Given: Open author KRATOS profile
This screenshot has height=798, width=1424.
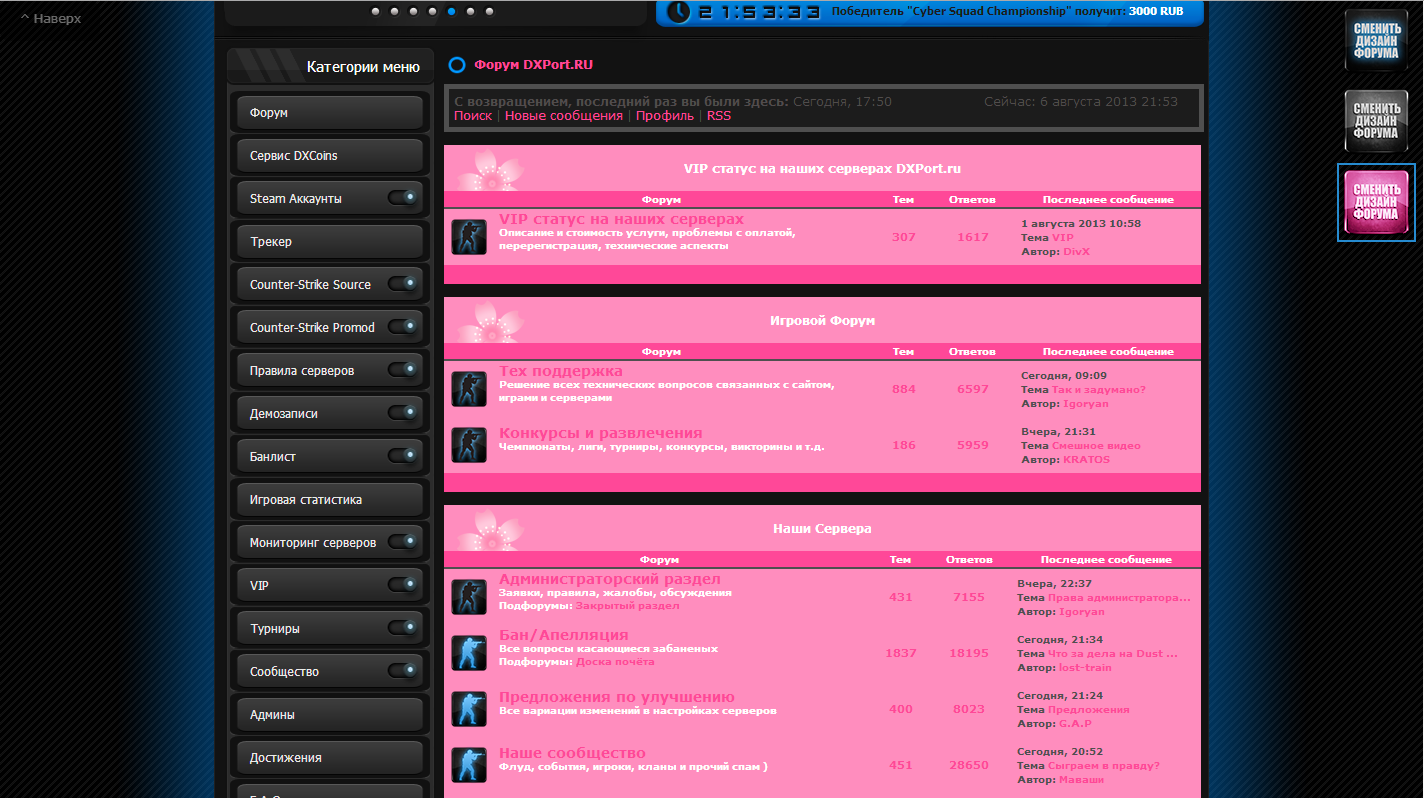Looking at the screenshot, I should (1087, 460).
